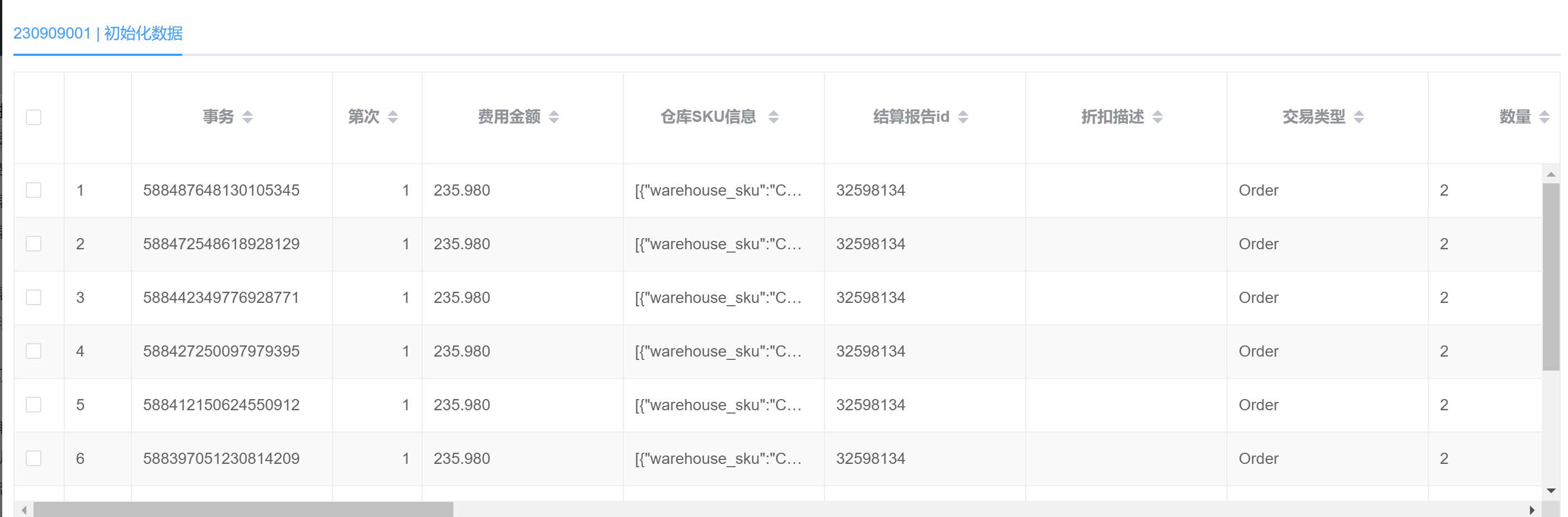Click the 折扣描述 column header label
1568x517 pixels.
pyautogui.click(x=1113, y=116)
